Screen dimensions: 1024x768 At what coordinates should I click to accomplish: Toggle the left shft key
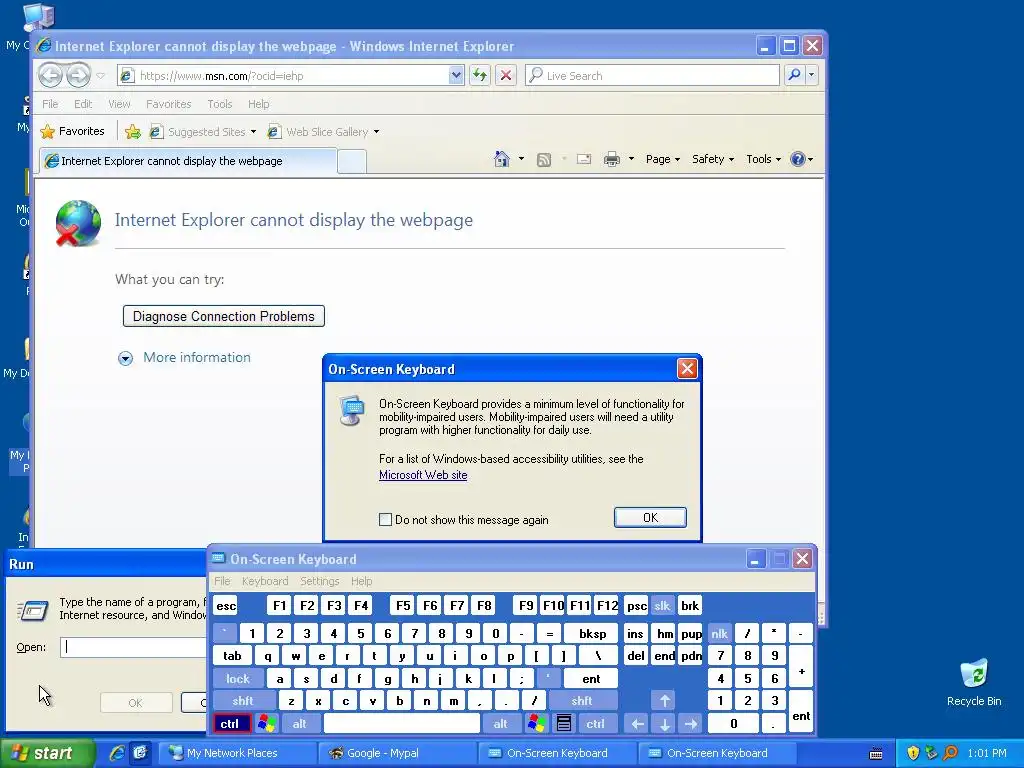coord(243,701)
